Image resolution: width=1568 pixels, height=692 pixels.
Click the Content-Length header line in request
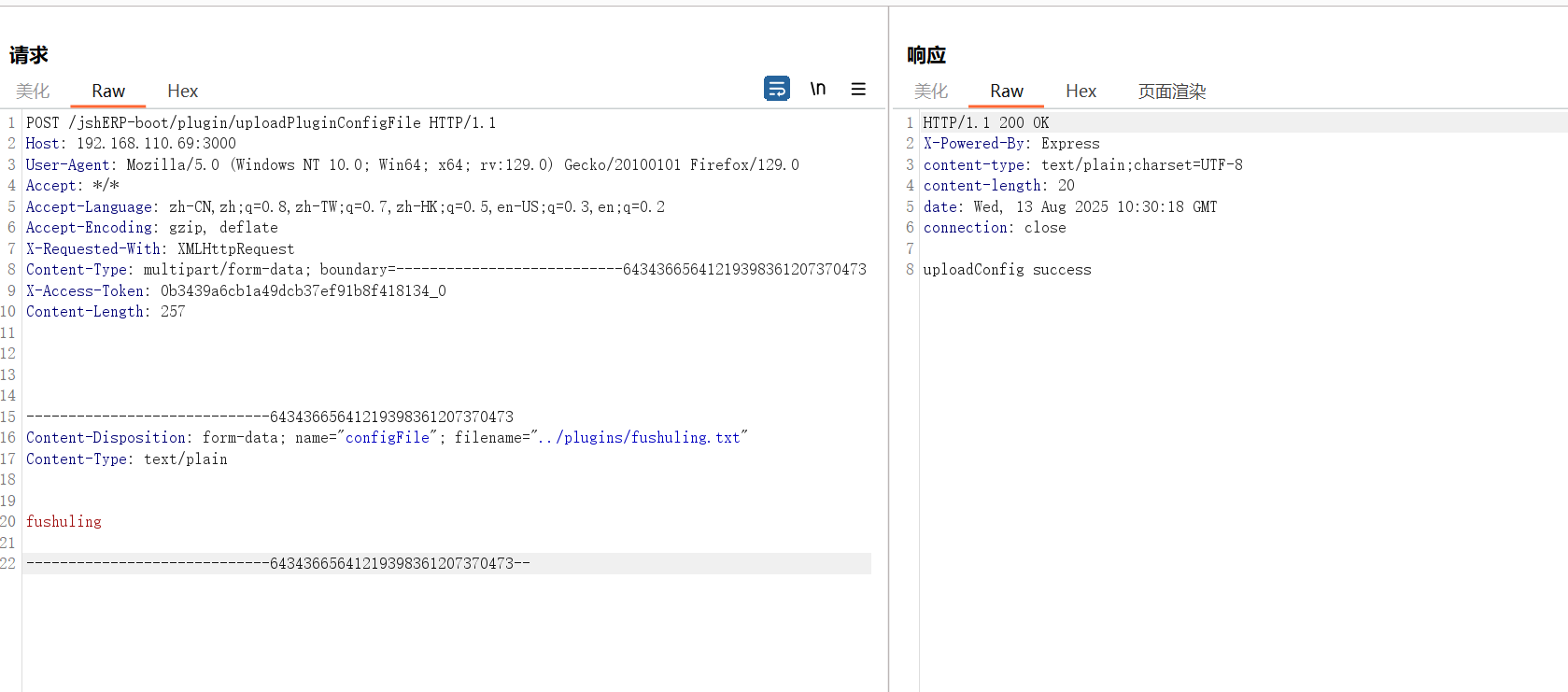click(106, 312)
